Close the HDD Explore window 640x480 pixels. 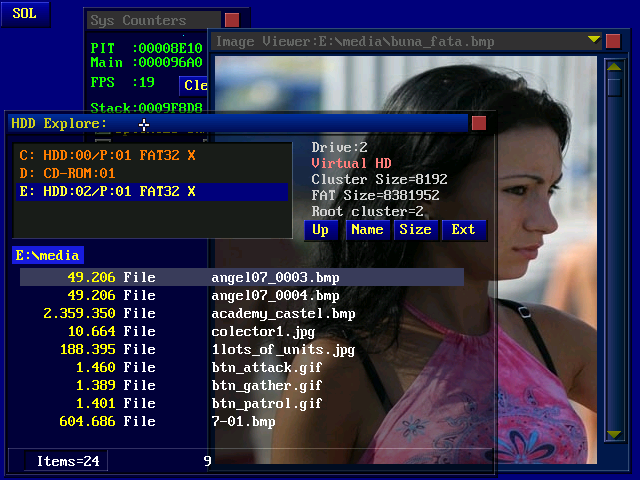479,123
